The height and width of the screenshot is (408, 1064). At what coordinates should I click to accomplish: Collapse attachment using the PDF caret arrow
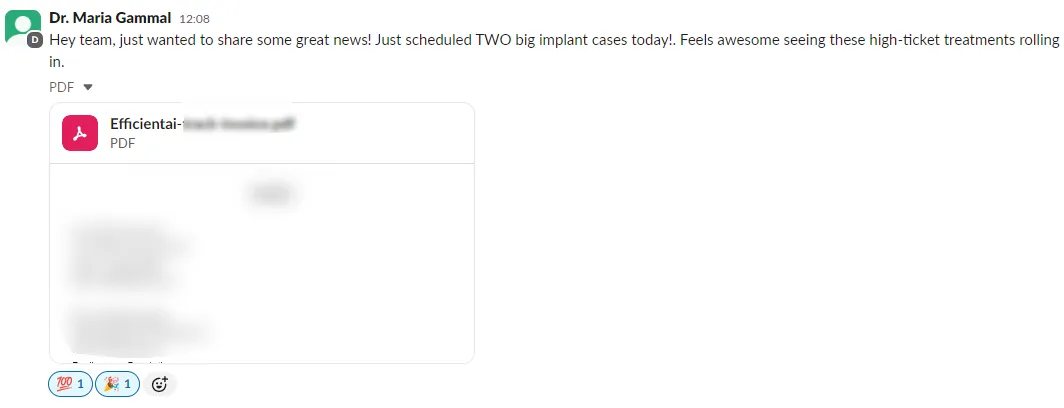click(88, 87)
